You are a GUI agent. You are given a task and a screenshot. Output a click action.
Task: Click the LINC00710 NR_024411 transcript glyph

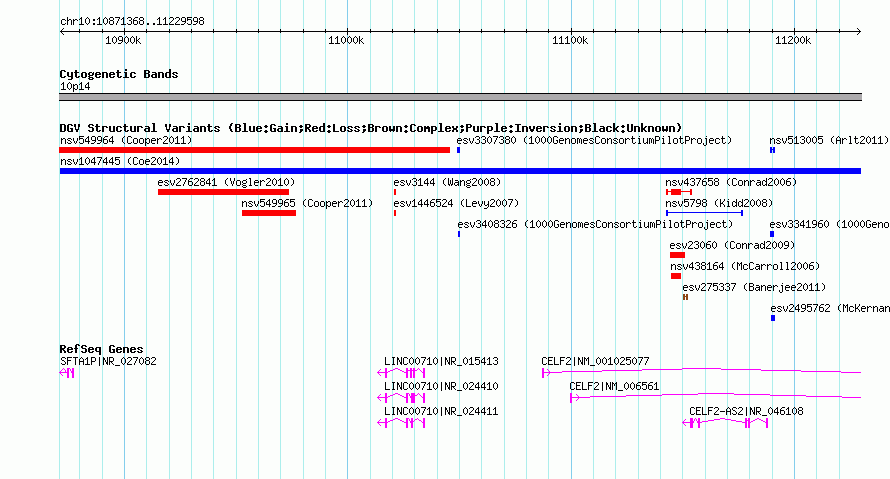click(401, 423)
